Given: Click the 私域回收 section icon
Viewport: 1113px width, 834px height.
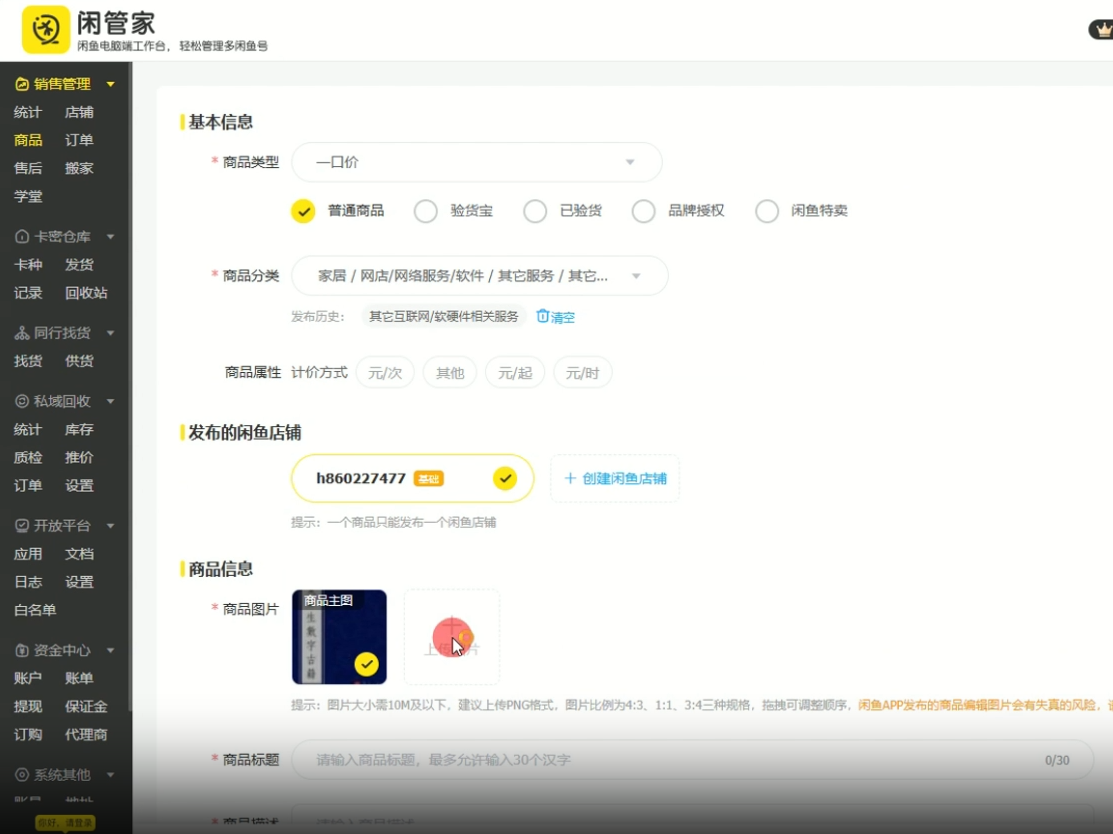Looking at the screenshot, I should tap(22, 401).
